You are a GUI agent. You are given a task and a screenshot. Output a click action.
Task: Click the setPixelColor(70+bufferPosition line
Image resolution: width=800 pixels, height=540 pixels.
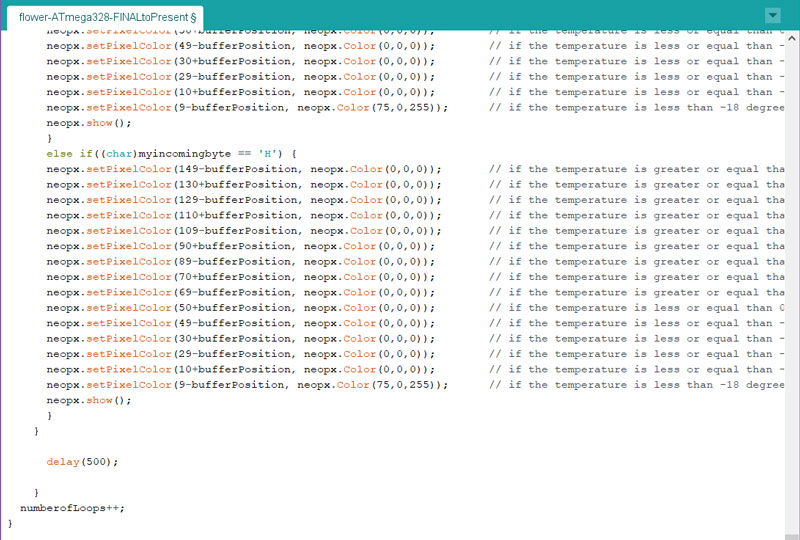pyautogui.click(x=241, y=277)
